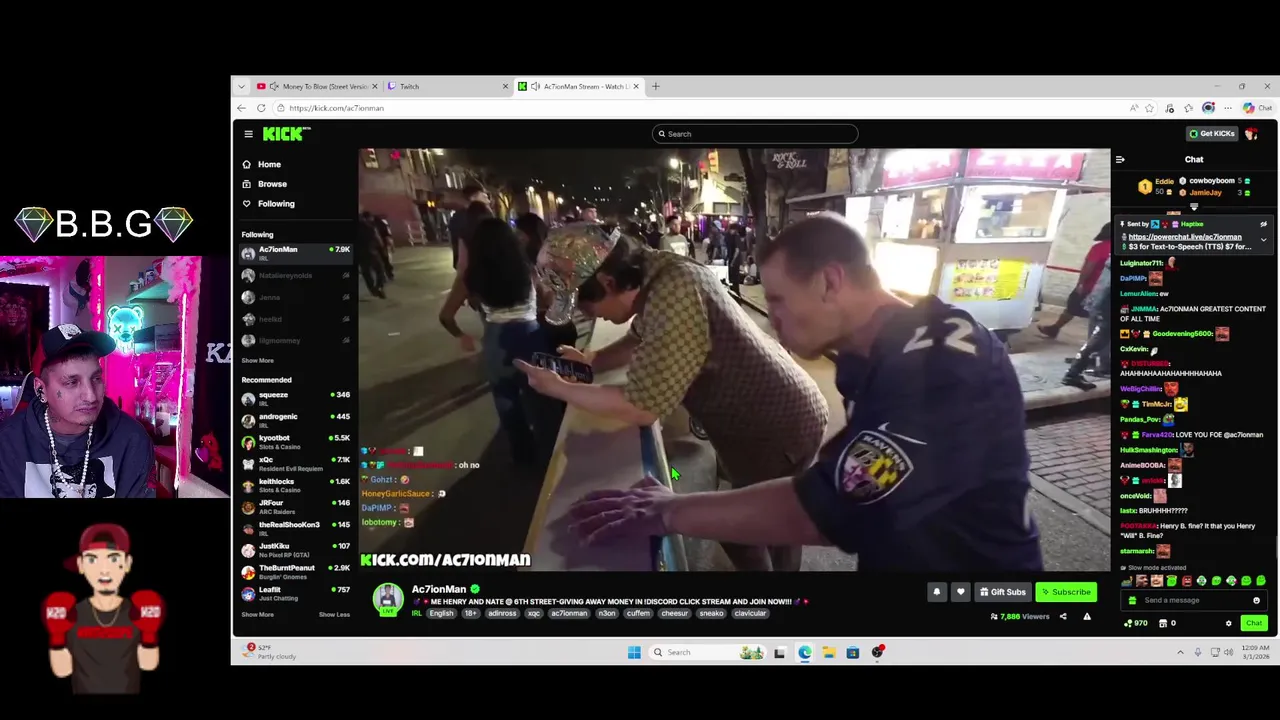
Task: Select the English tag
Action: coord(441,614)
